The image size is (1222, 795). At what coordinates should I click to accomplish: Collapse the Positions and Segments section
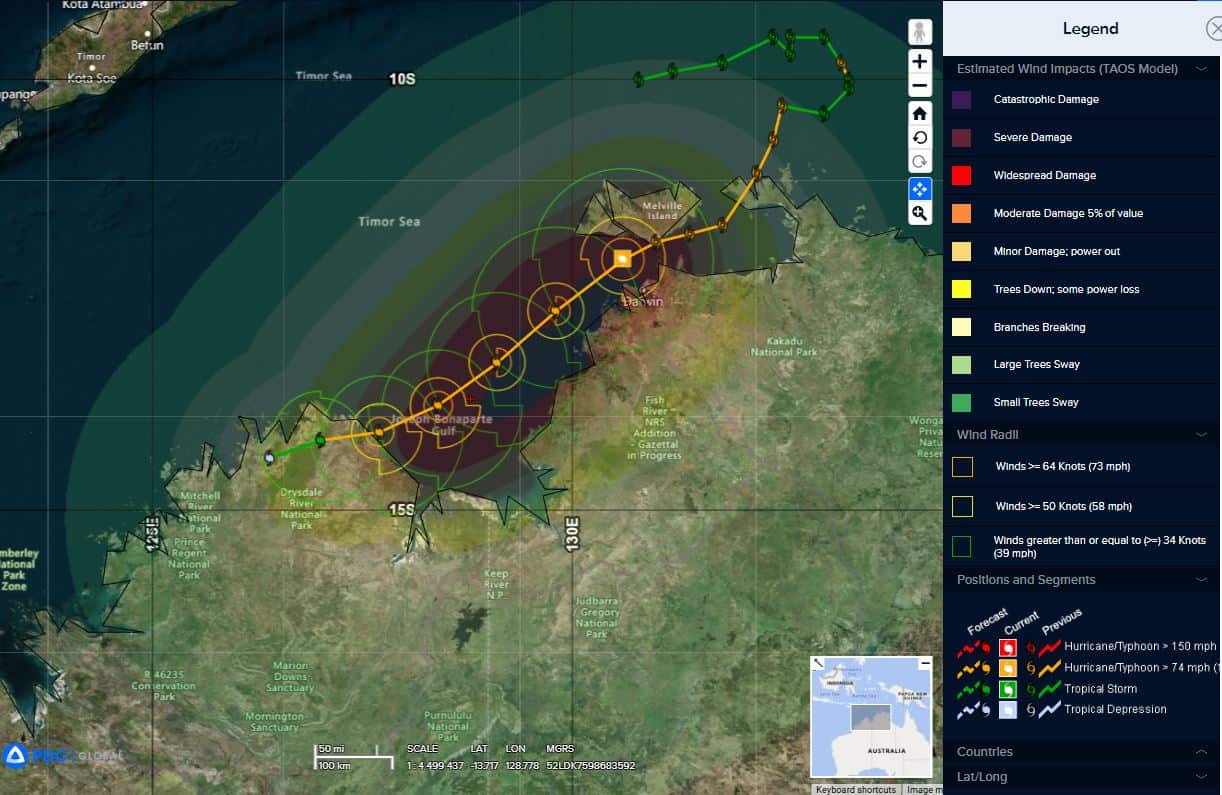1200,580
